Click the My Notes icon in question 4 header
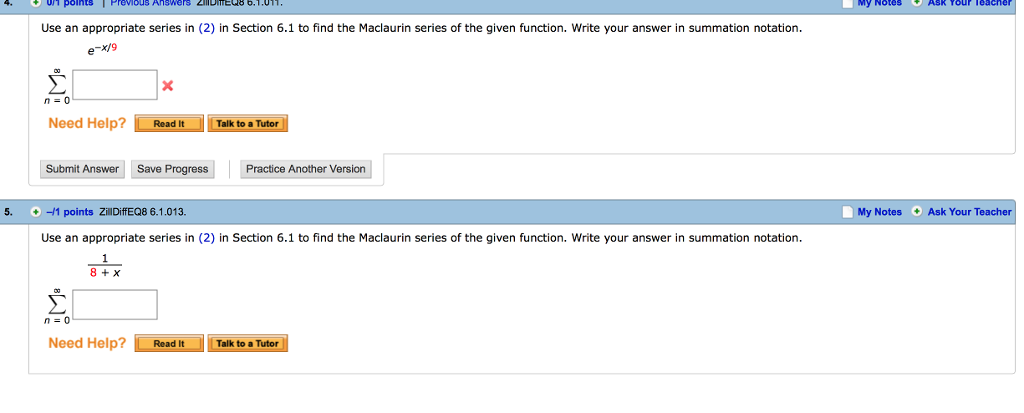 pos(848,3)
